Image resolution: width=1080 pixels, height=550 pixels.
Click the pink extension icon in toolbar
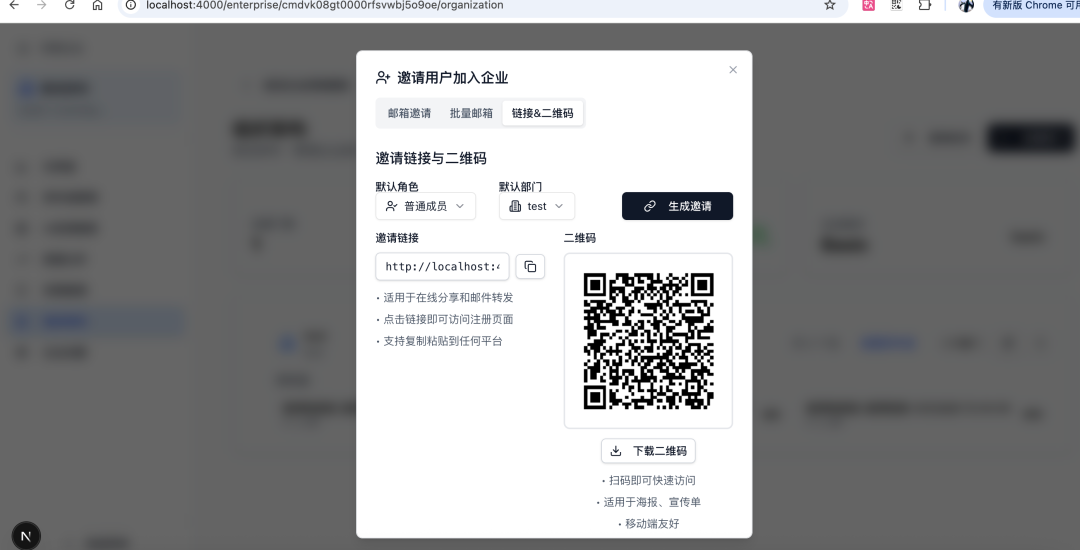click(x=869, y=5)
